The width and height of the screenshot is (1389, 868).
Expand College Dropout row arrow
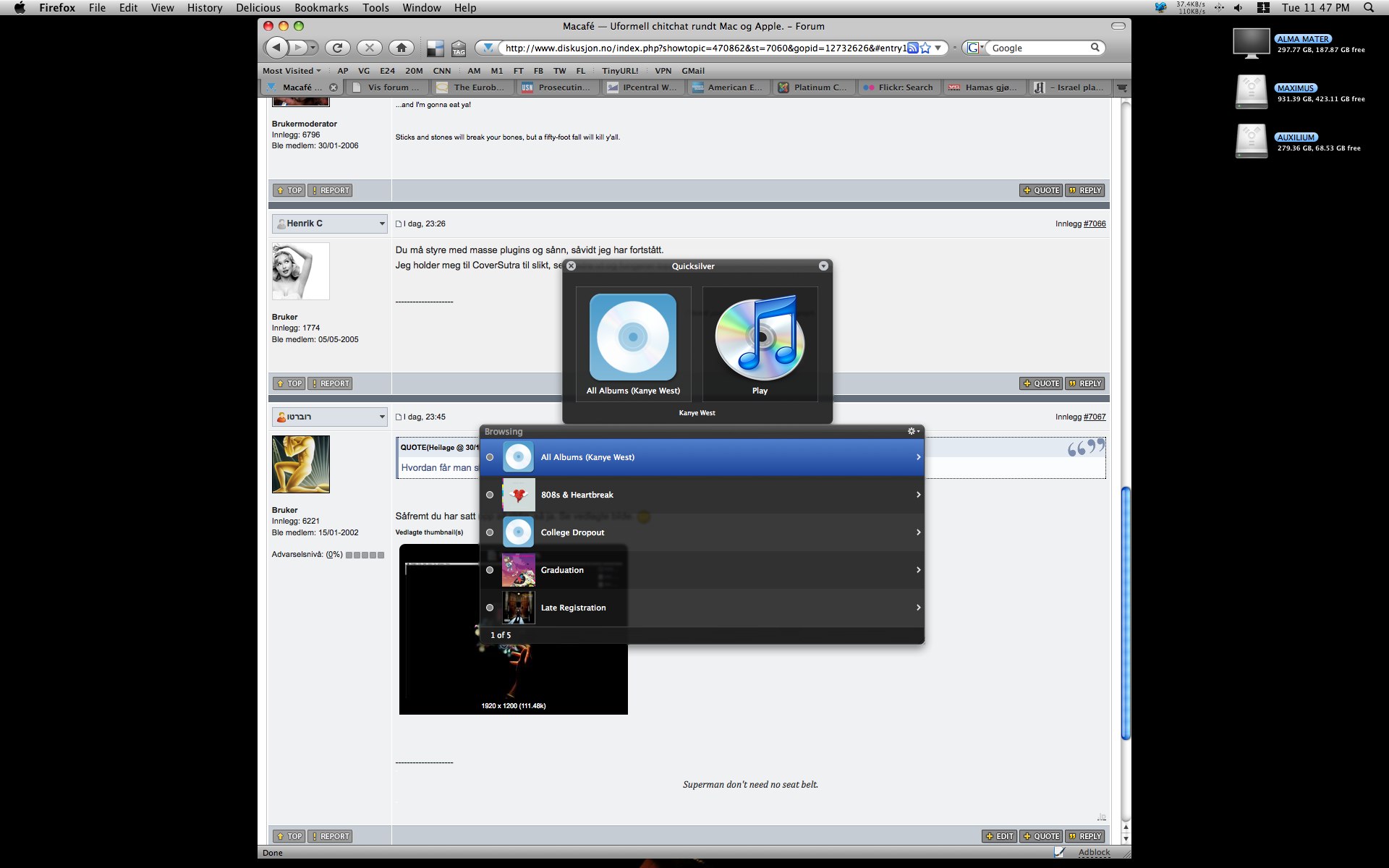(x=918, y=532)
